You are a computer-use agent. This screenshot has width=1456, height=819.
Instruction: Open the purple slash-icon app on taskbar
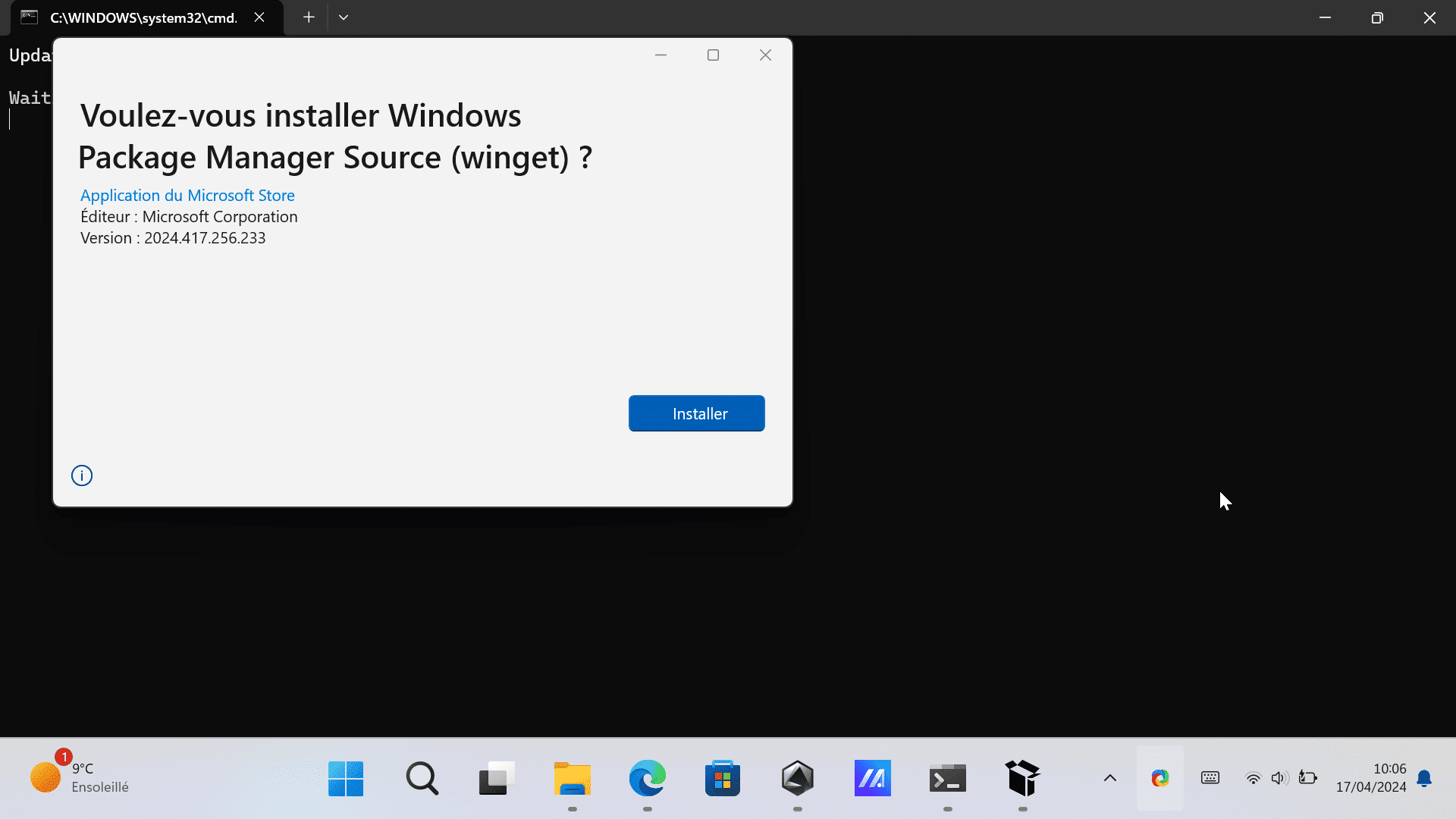click(x=873, y=778)
